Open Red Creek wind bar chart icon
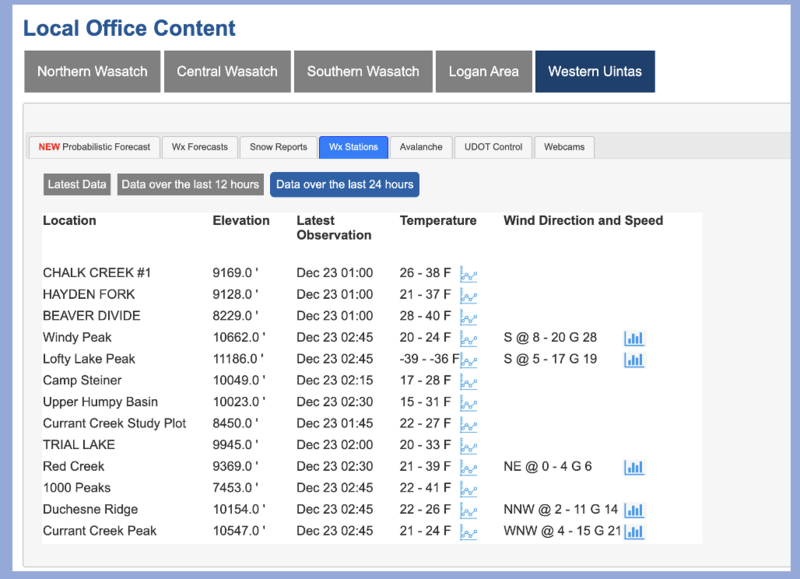Image resolution: width=800 pixels, height=579 pixels. coord(634,467)
